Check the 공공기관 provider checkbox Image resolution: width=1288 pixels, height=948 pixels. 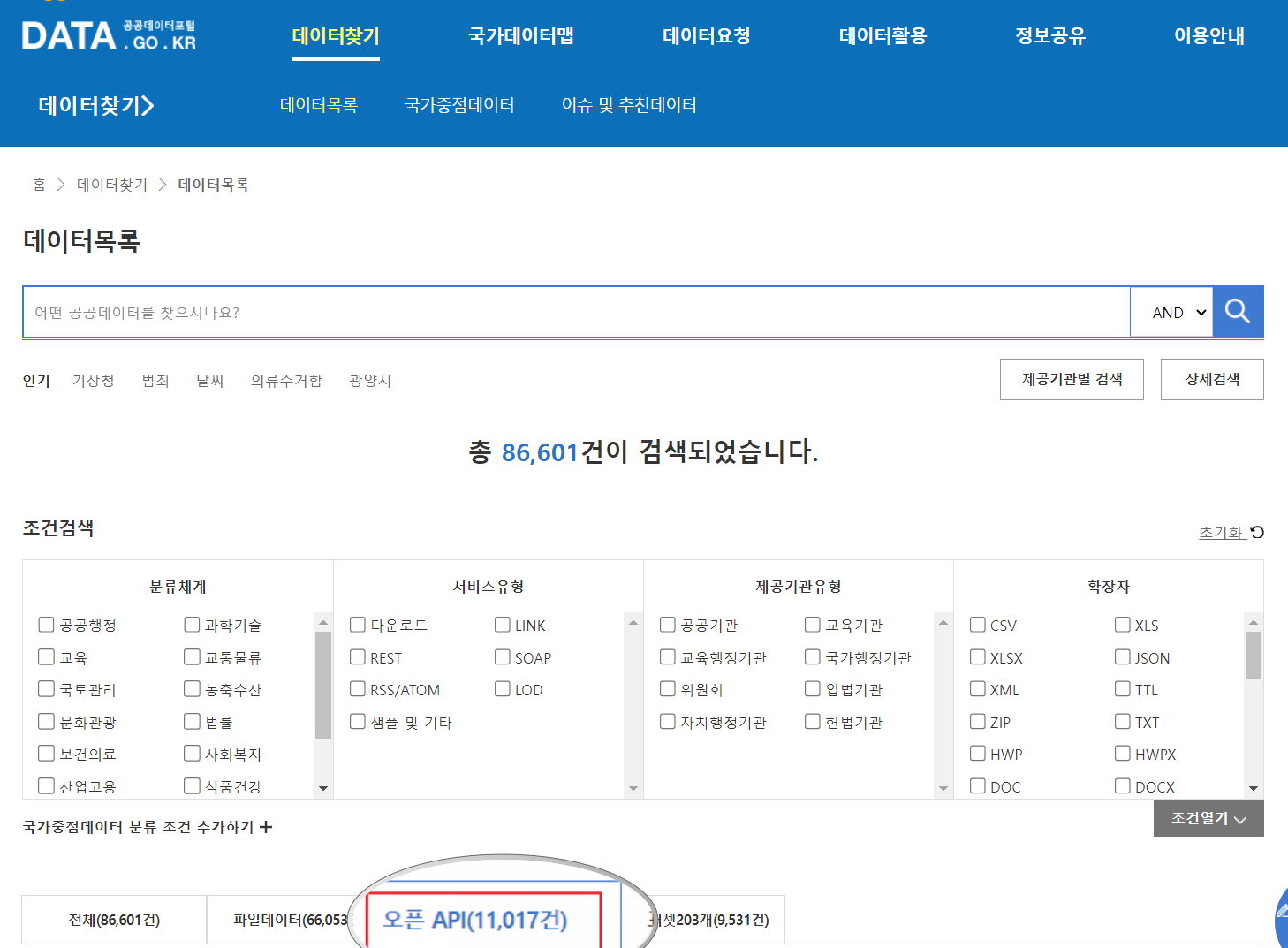(668, 625)
